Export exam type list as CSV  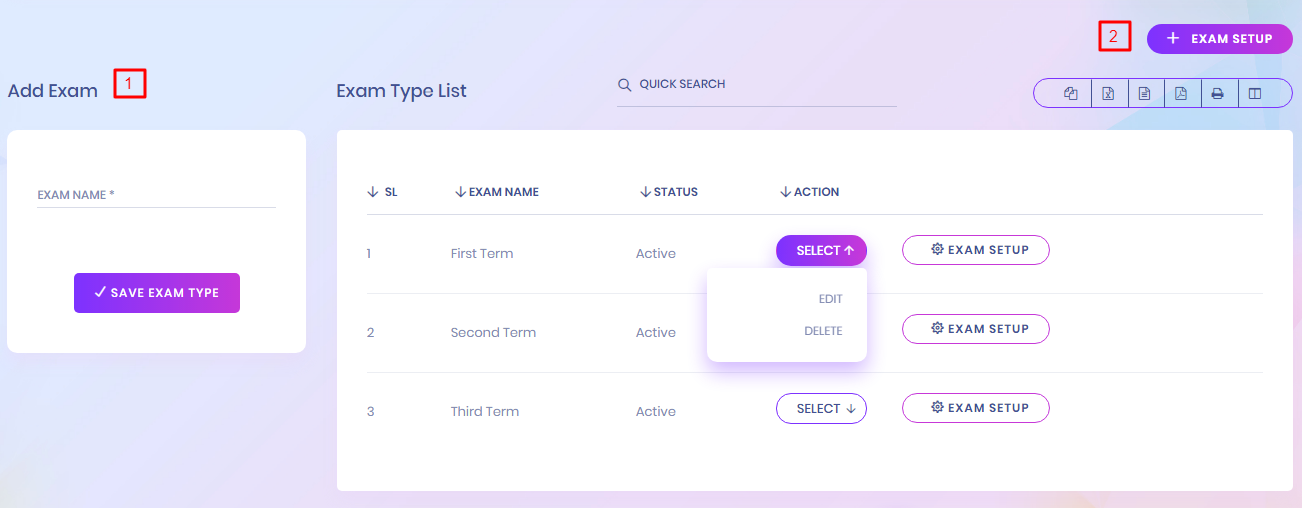click(1144, 93)
